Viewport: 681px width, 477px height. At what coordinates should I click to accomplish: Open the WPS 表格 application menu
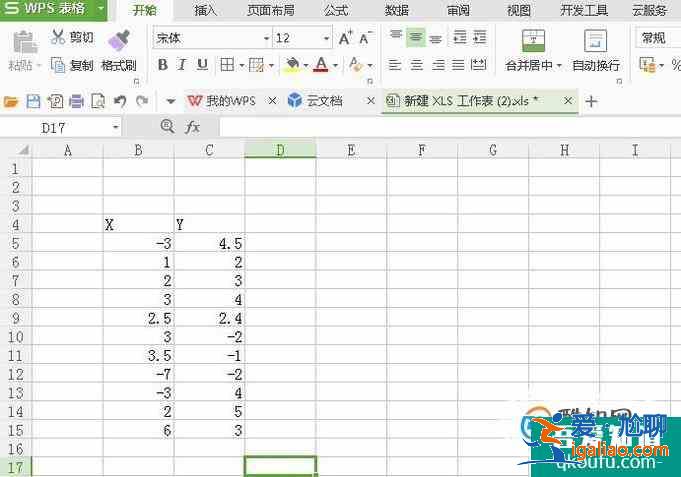pos(53,9)
